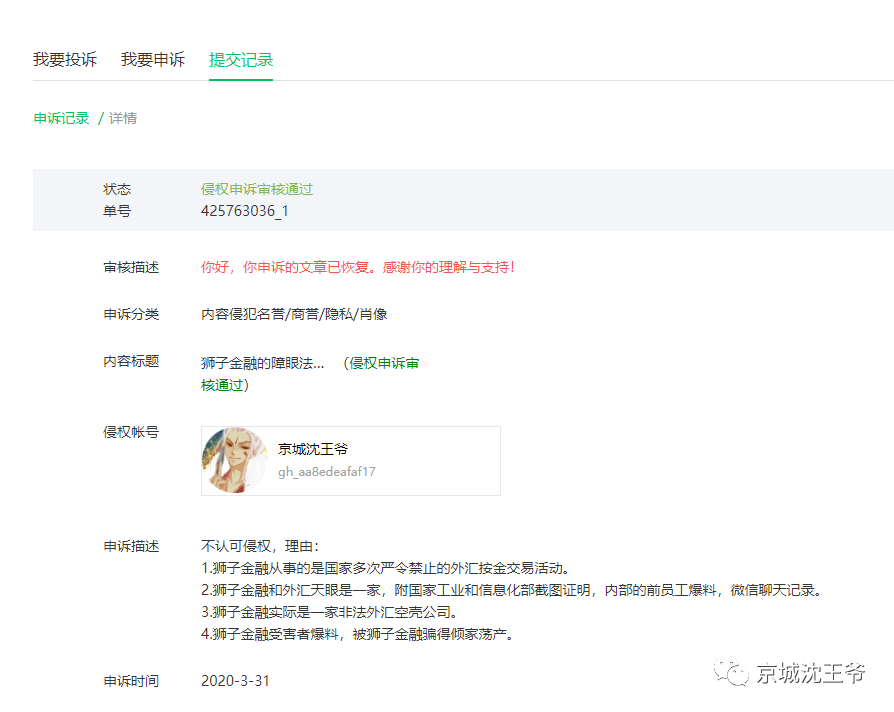Click the green status 侵权申诉审核通过 in header
Viewport: 894px width, 712px height.
point(257,189)
